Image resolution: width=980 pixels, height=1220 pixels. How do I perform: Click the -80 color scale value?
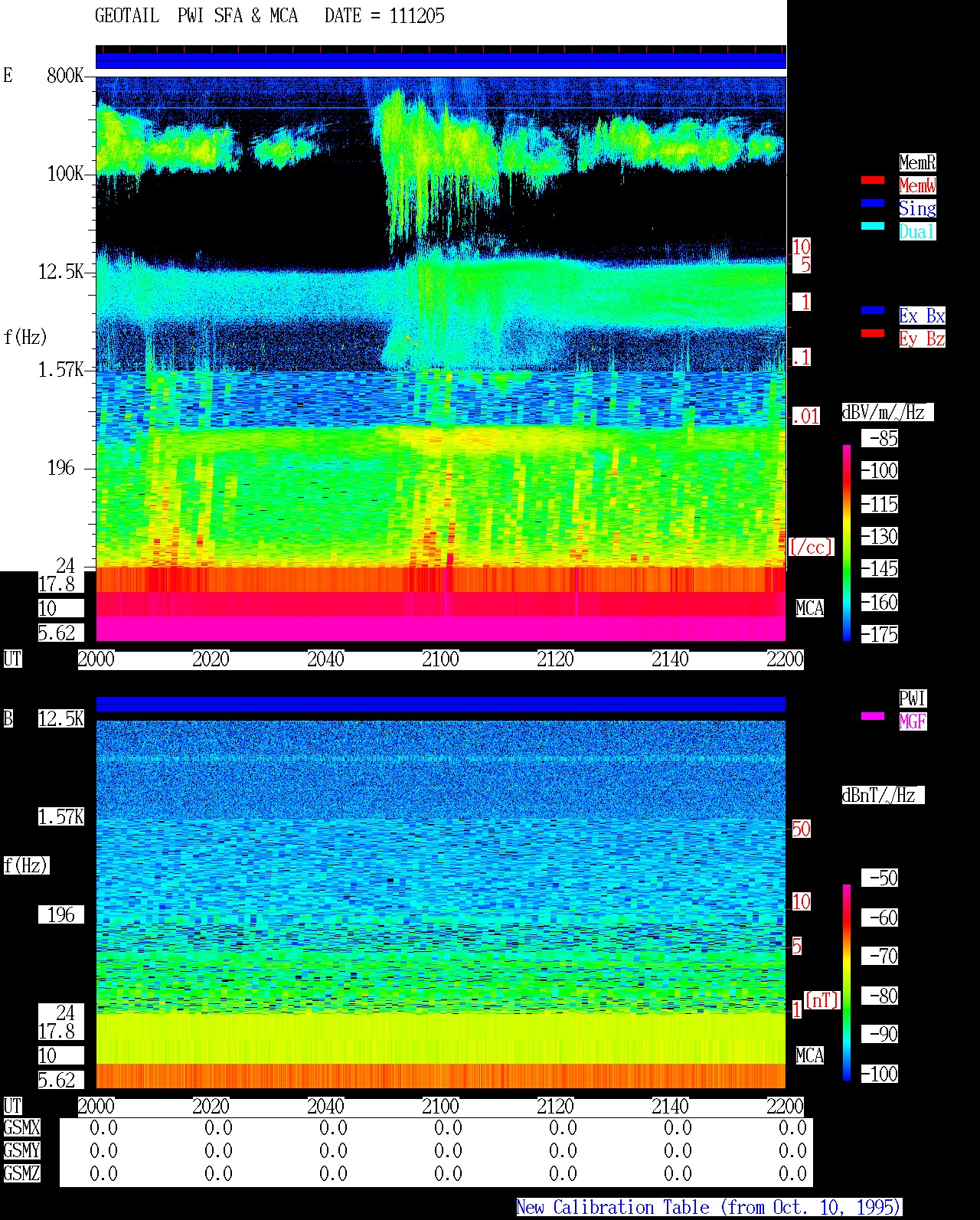(x=880, y=996)
